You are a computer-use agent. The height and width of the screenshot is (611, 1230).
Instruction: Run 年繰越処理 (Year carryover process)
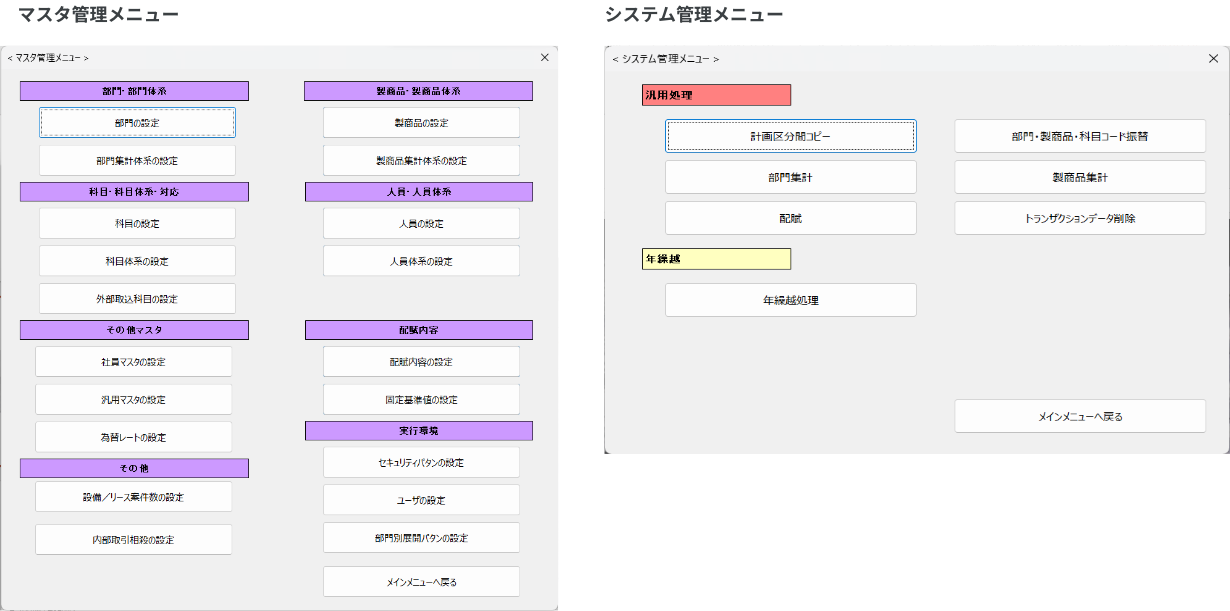(x=791, y=299)
